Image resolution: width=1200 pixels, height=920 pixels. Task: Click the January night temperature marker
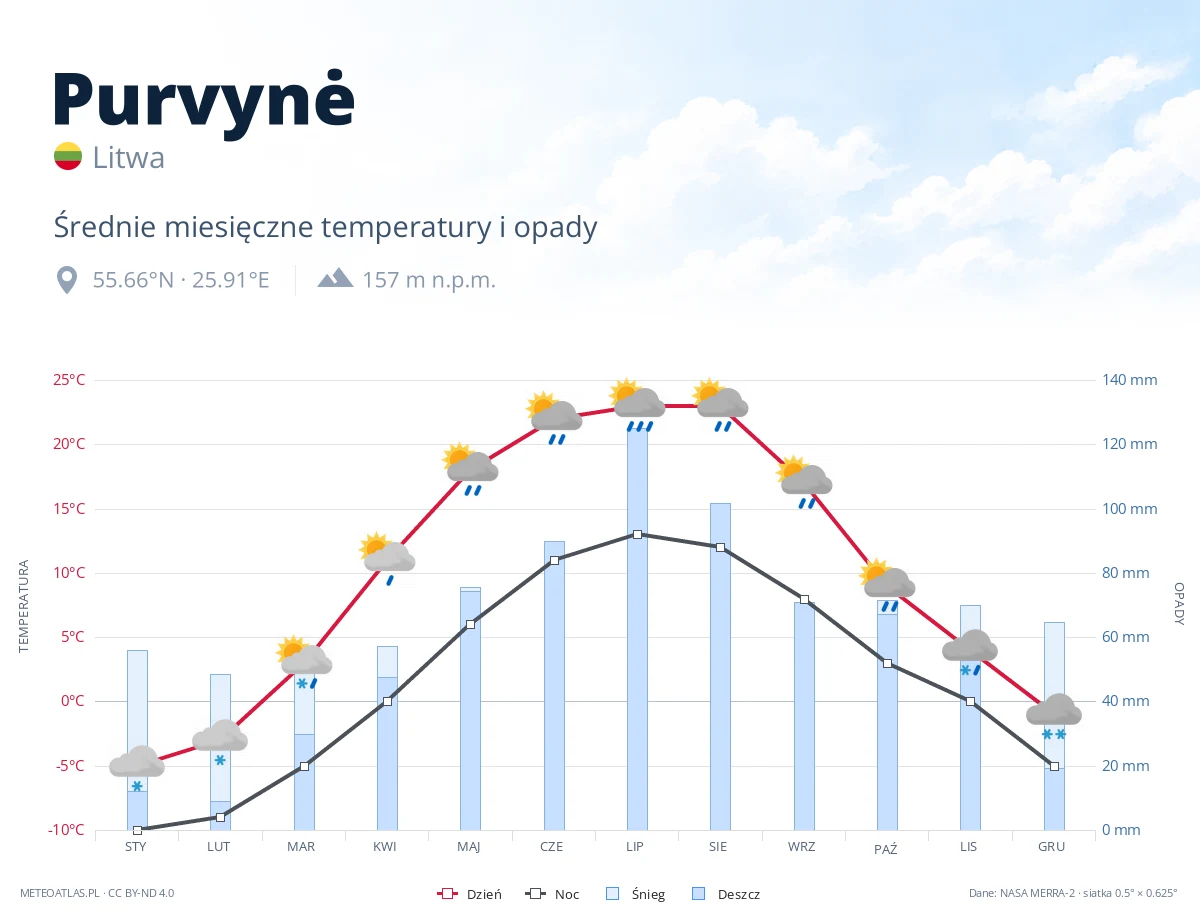(x=137, y=830)
